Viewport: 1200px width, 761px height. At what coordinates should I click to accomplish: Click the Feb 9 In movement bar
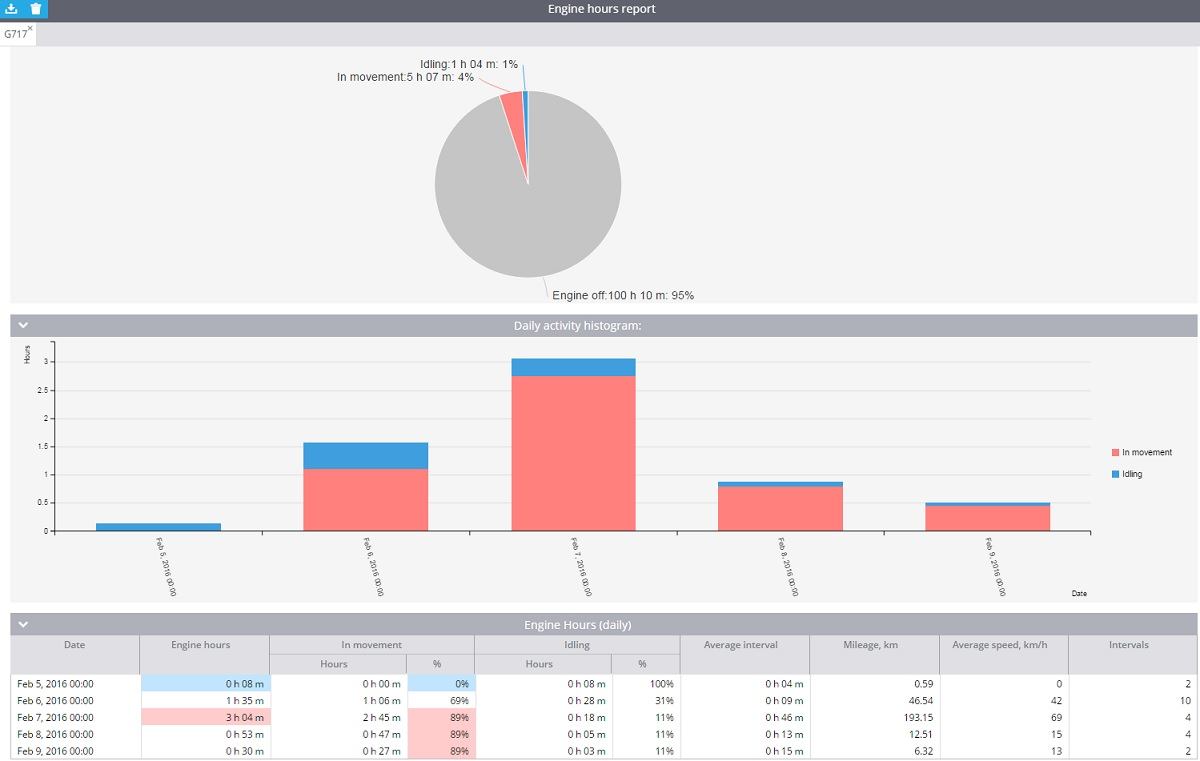pyautogui.click(x=988, y=518)
